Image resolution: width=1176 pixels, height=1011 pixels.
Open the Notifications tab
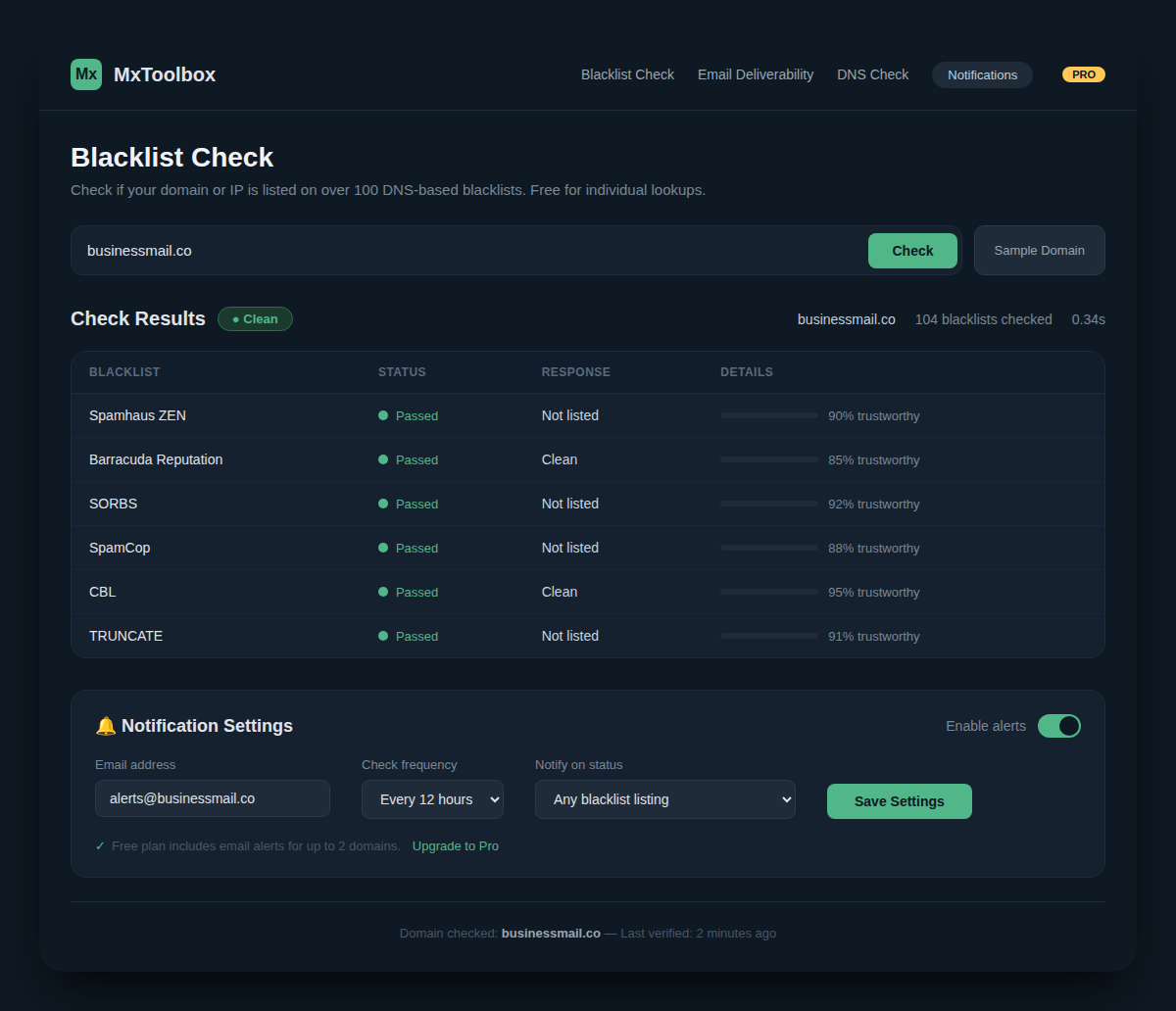(x=982, y=74)
